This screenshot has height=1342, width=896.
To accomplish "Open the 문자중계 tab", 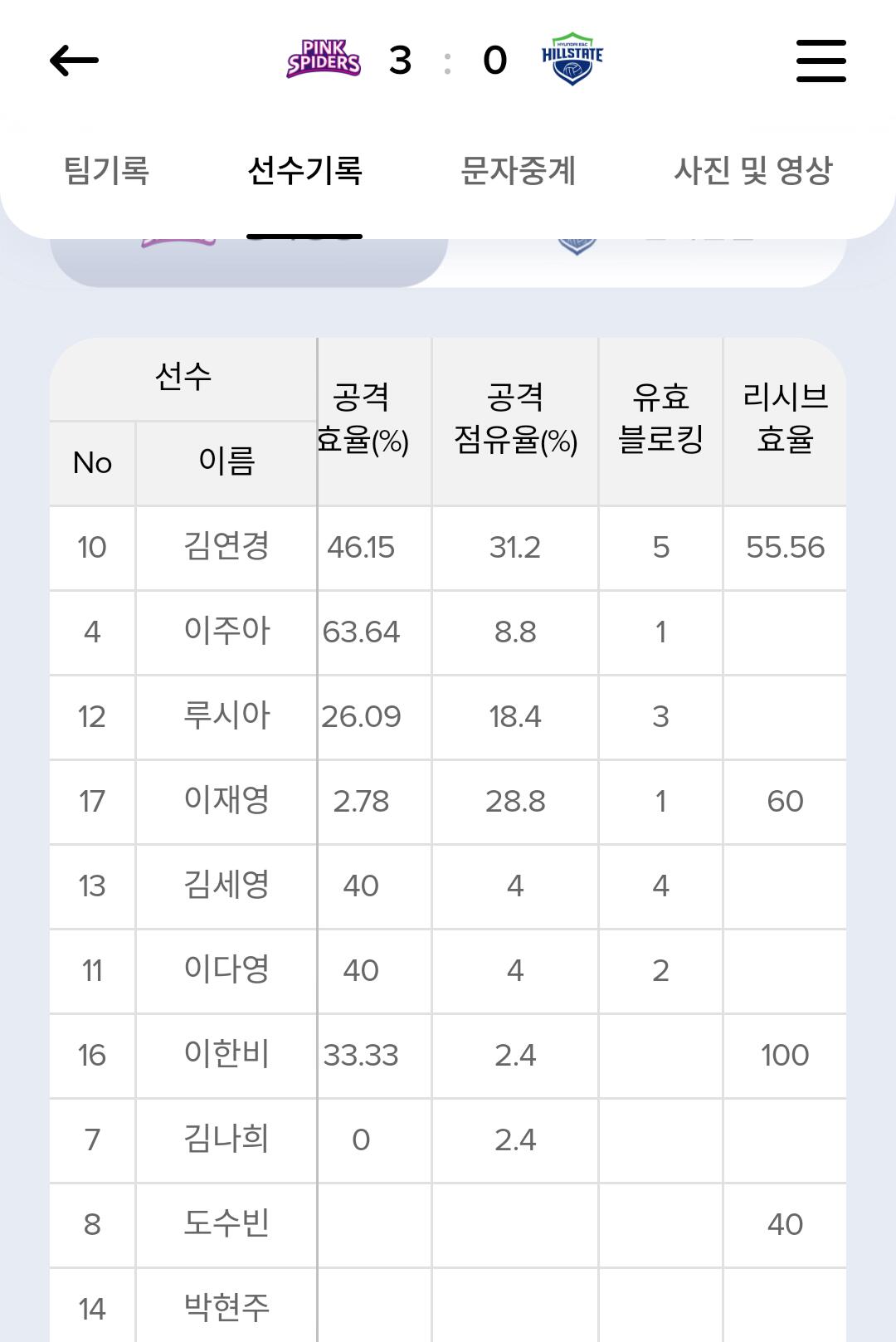I will 518,171.
